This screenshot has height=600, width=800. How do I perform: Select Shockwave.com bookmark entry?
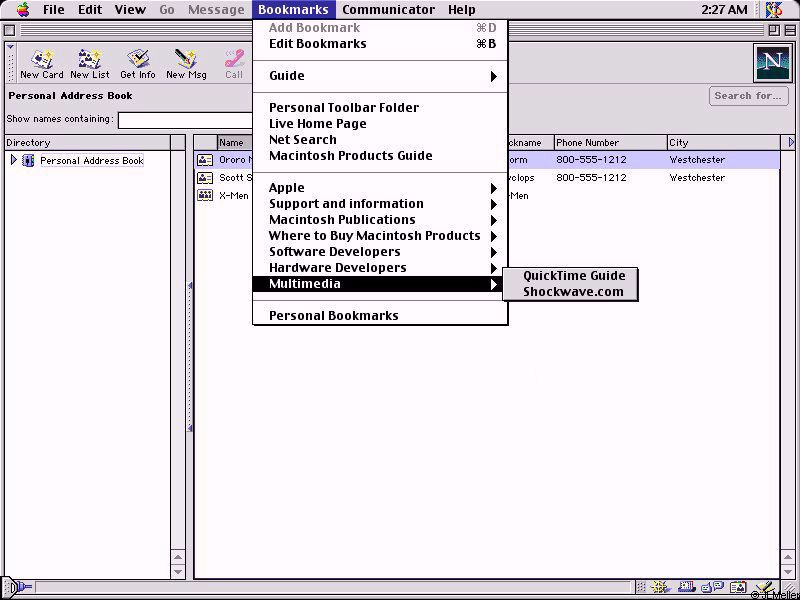click(572, 292)
